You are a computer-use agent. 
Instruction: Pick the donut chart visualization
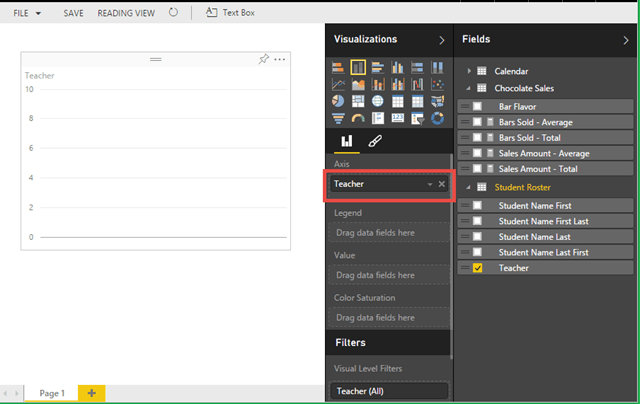pos(437,118)
